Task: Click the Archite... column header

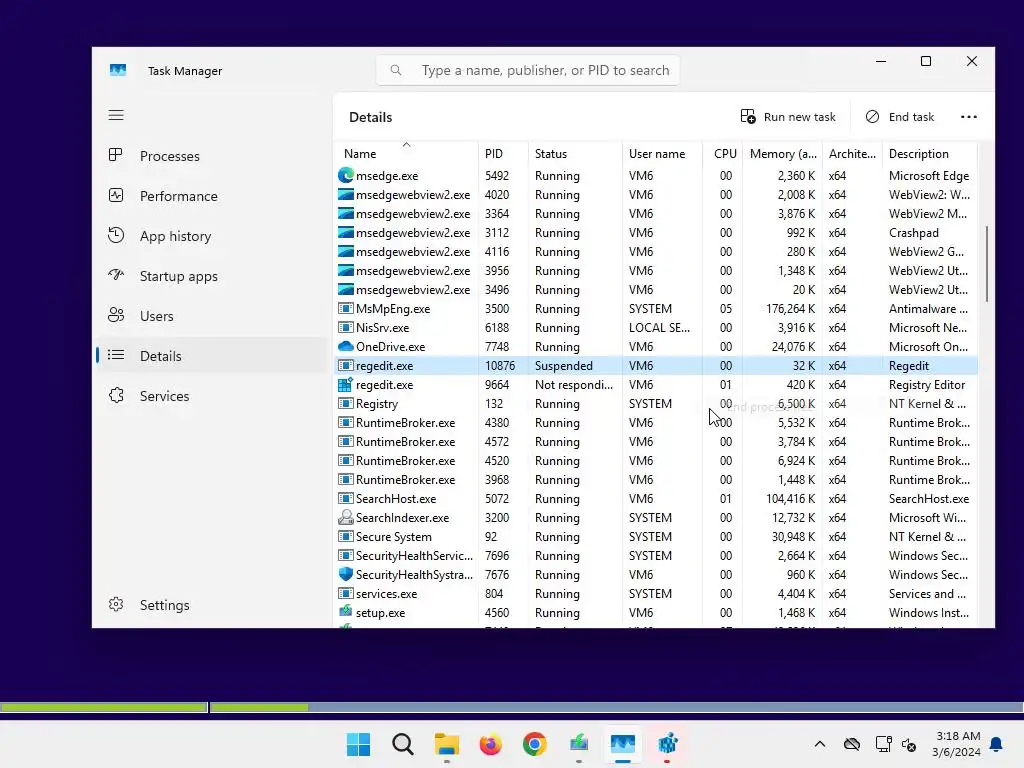Action: click(x=852, y=153)
